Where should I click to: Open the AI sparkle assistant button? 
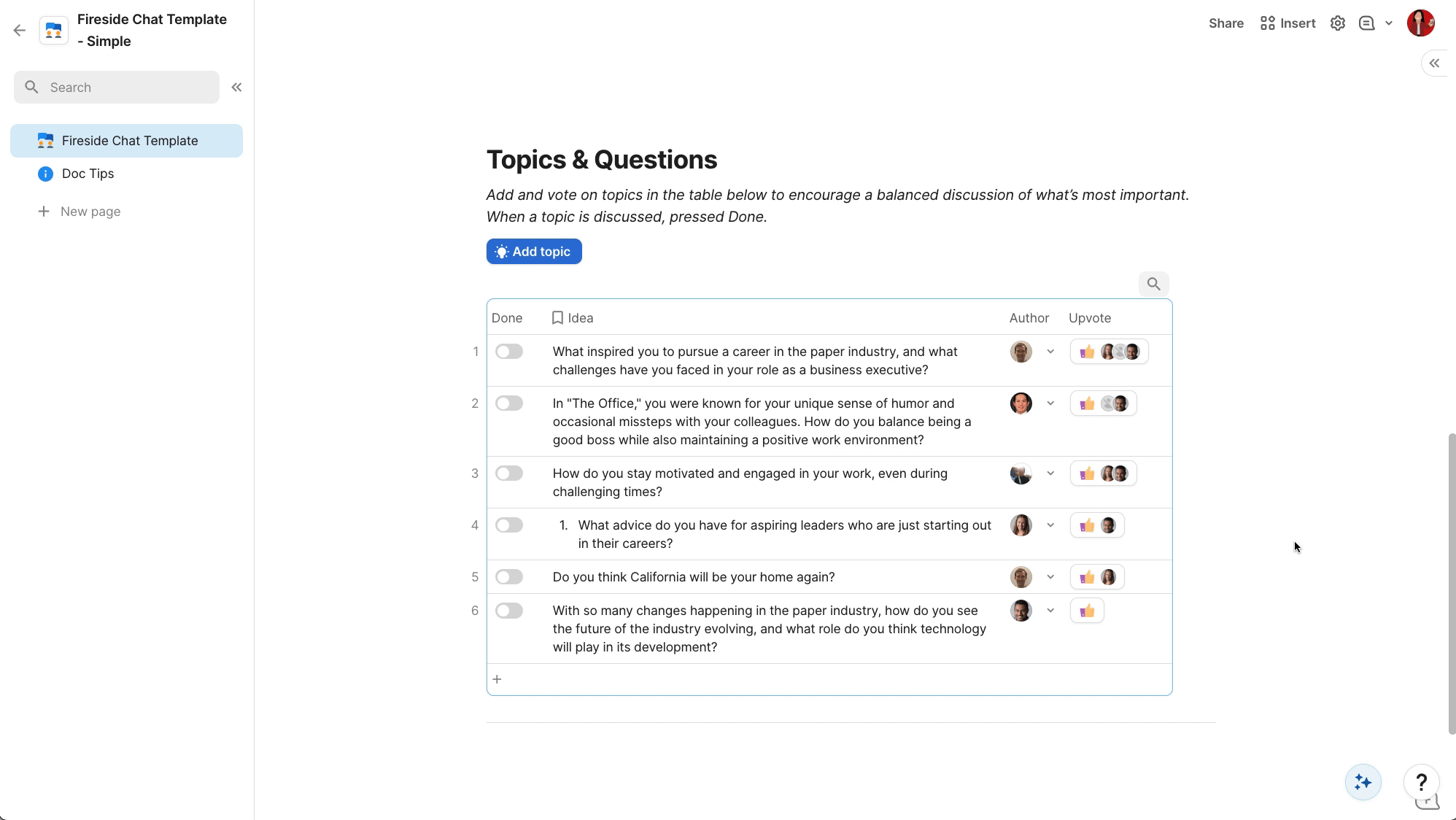[1363, 782]
